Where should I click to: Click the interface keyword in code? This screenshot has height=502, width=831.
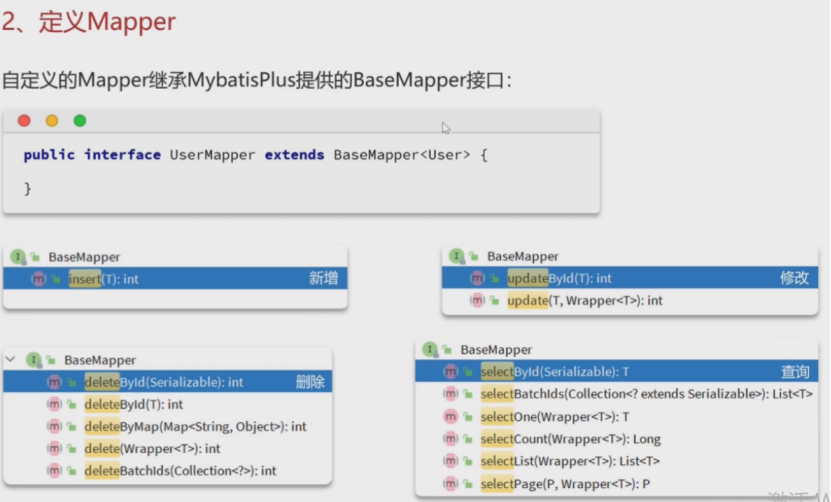(122, 155)
